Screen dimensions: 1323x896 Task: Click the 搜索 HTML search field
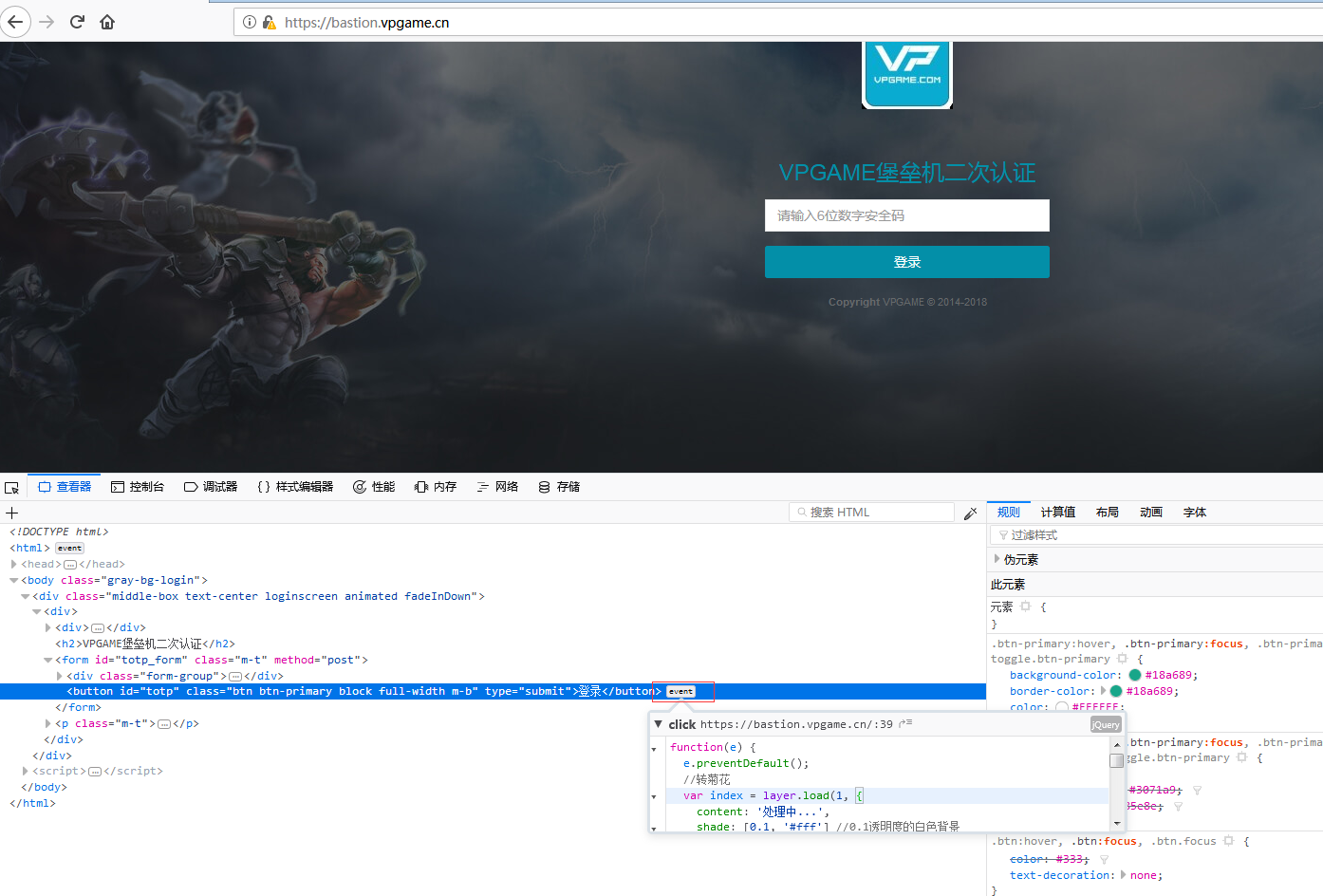coord(871,513)
